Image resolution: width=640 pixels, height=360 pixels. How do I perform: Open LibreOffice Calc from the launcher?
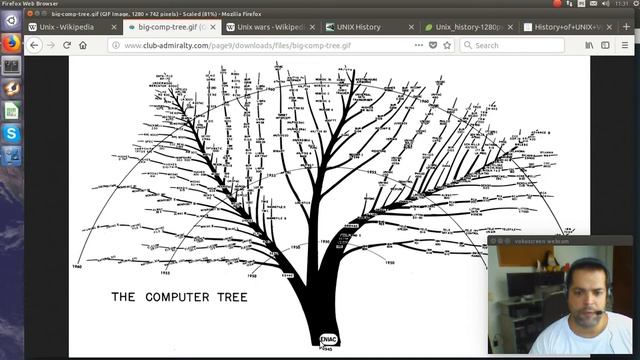click(x=11, y=111)
